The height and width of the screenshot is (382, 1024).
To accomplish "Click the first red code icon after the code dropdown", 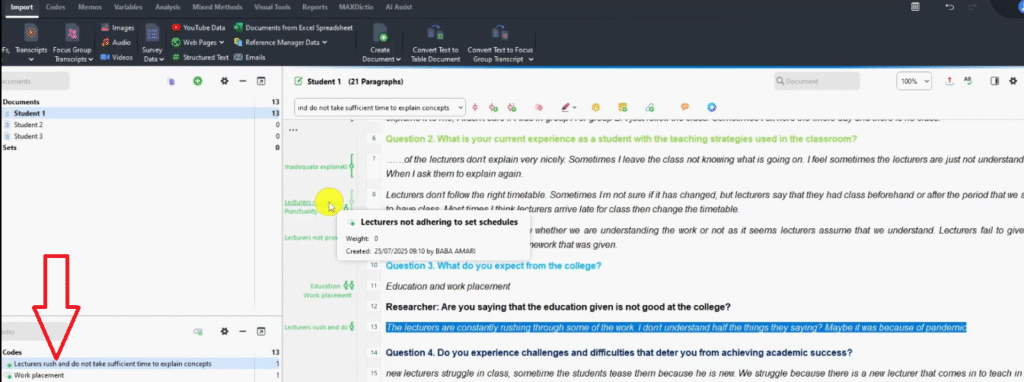I will click(x=475, y=107).
